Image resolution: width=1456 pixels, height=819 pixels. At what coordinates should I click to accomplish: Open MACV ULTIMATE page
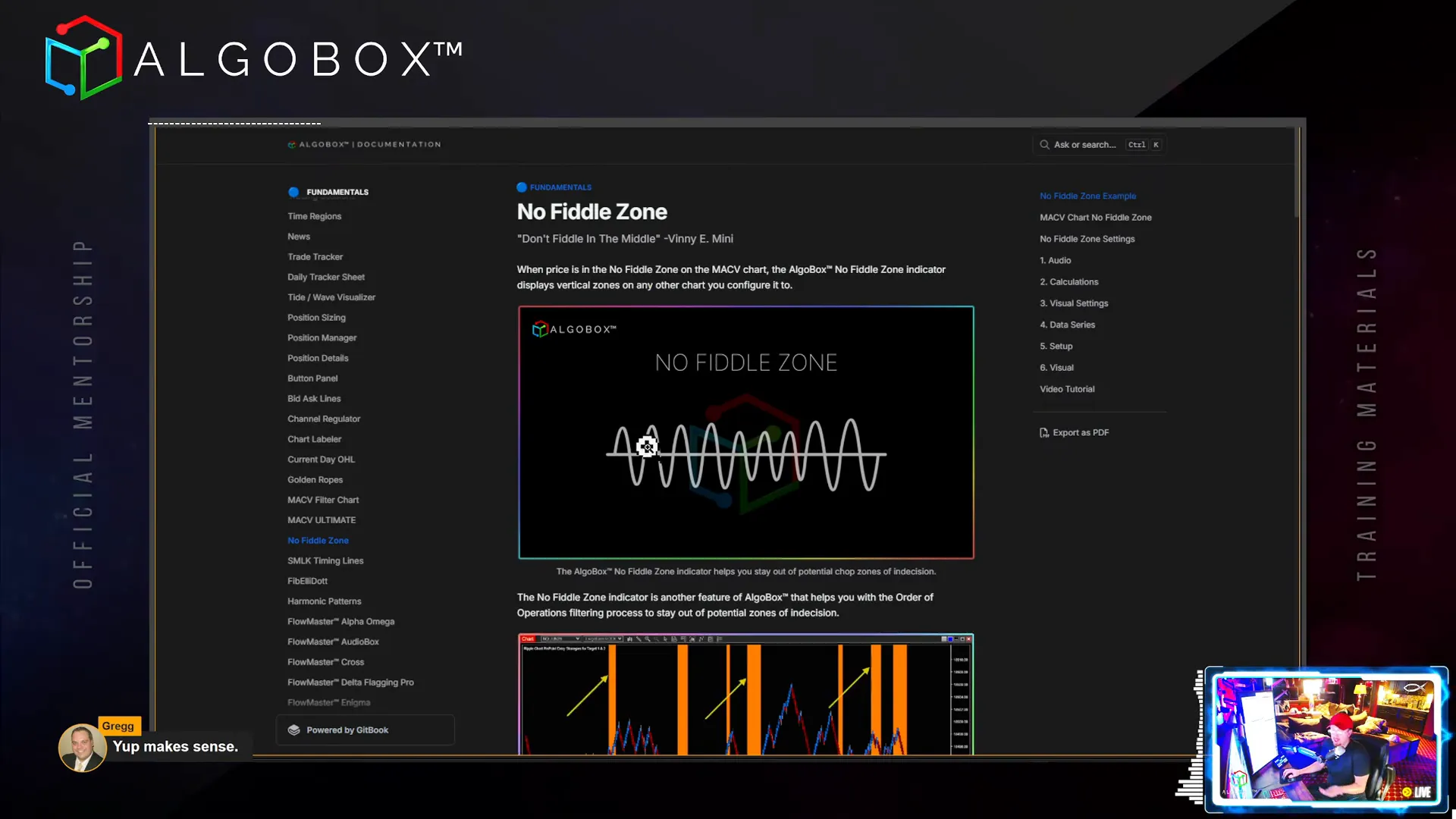point(322,520)
